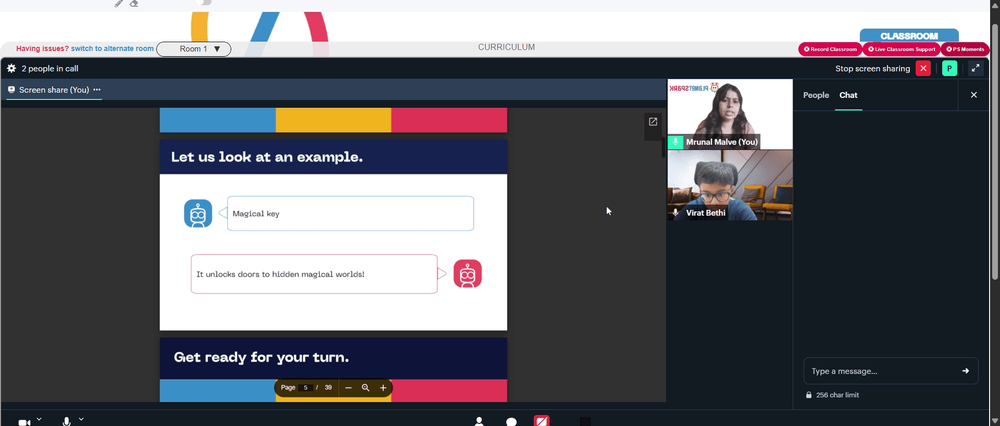Zoom in the shared document
Screen dimensions: 1000x426
(x=383, y=388)
